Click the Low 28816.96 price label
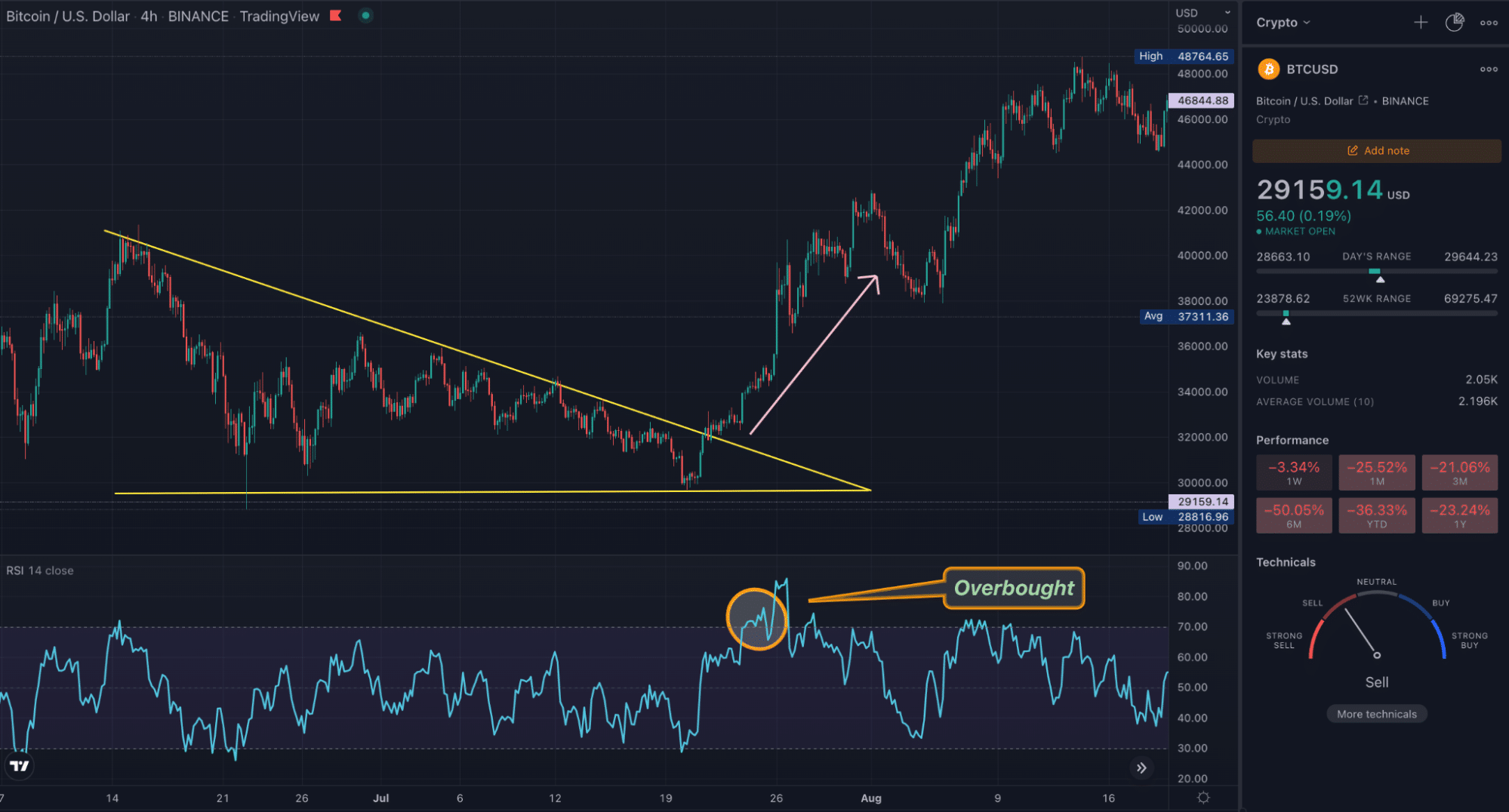1509x812 pixels. 1185,517
